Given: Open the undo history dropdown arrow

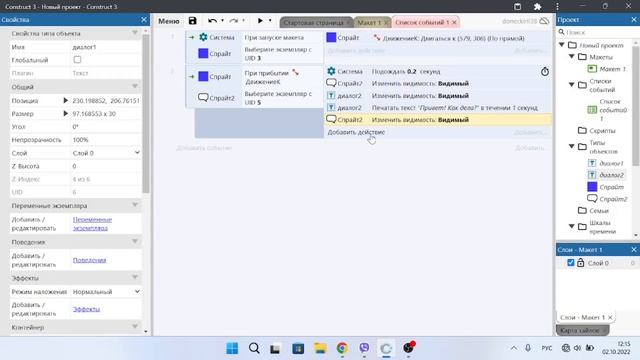Looking at the screenshot, I should pos(222,20).
